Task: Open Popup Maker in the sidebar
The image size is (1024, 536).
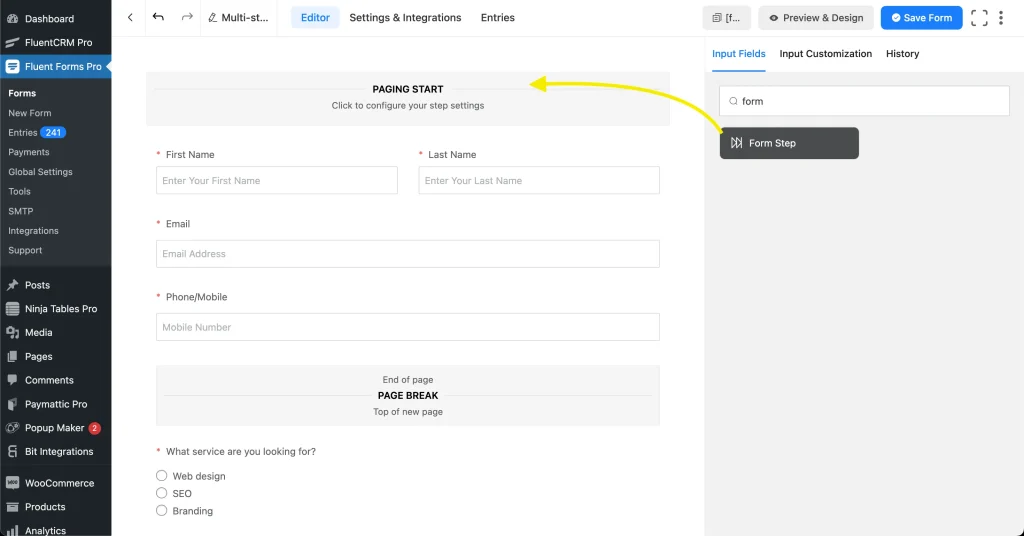Action: point(54,428)
